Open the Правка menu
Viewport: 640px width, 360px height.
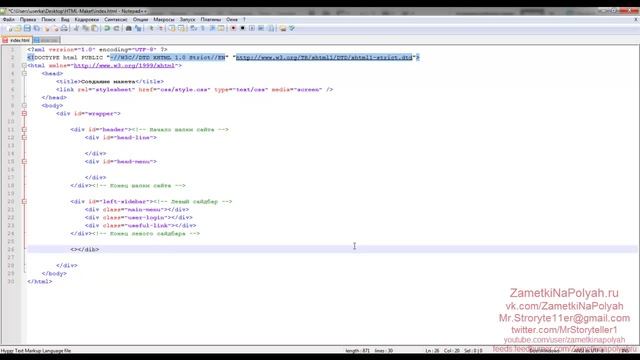[x=28, y=20]
